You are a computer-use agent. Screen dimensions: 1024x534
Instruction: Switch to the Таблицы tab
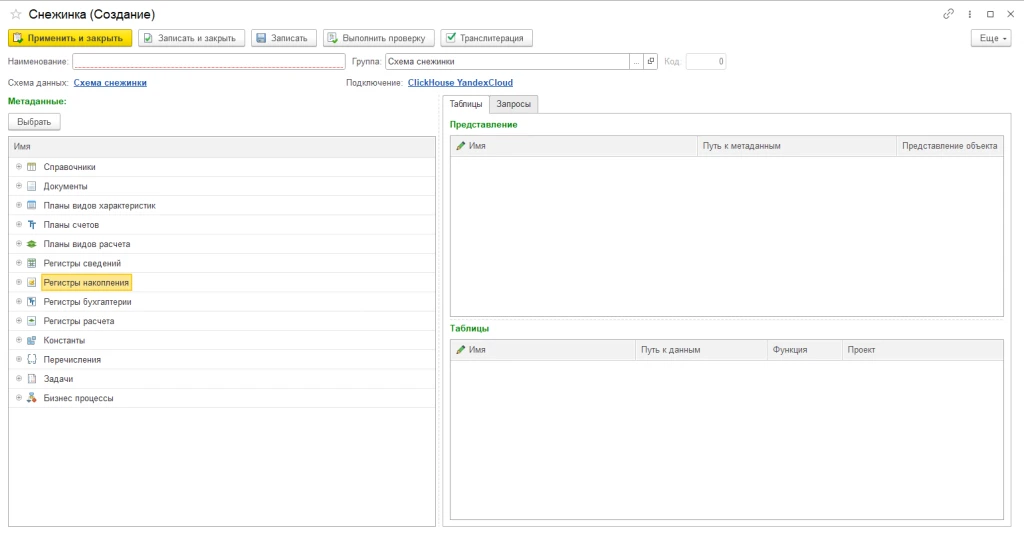point(465,104)
